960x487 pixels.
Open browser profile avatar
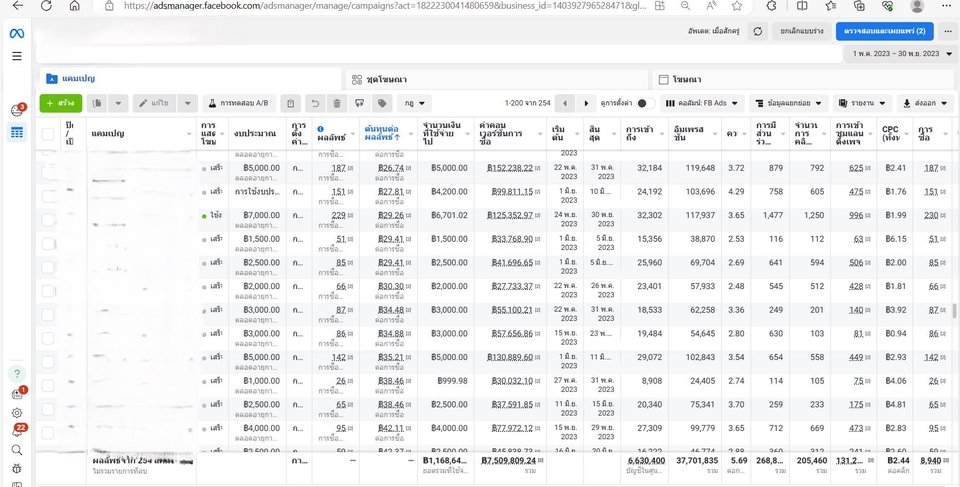[x=917, y=6]
